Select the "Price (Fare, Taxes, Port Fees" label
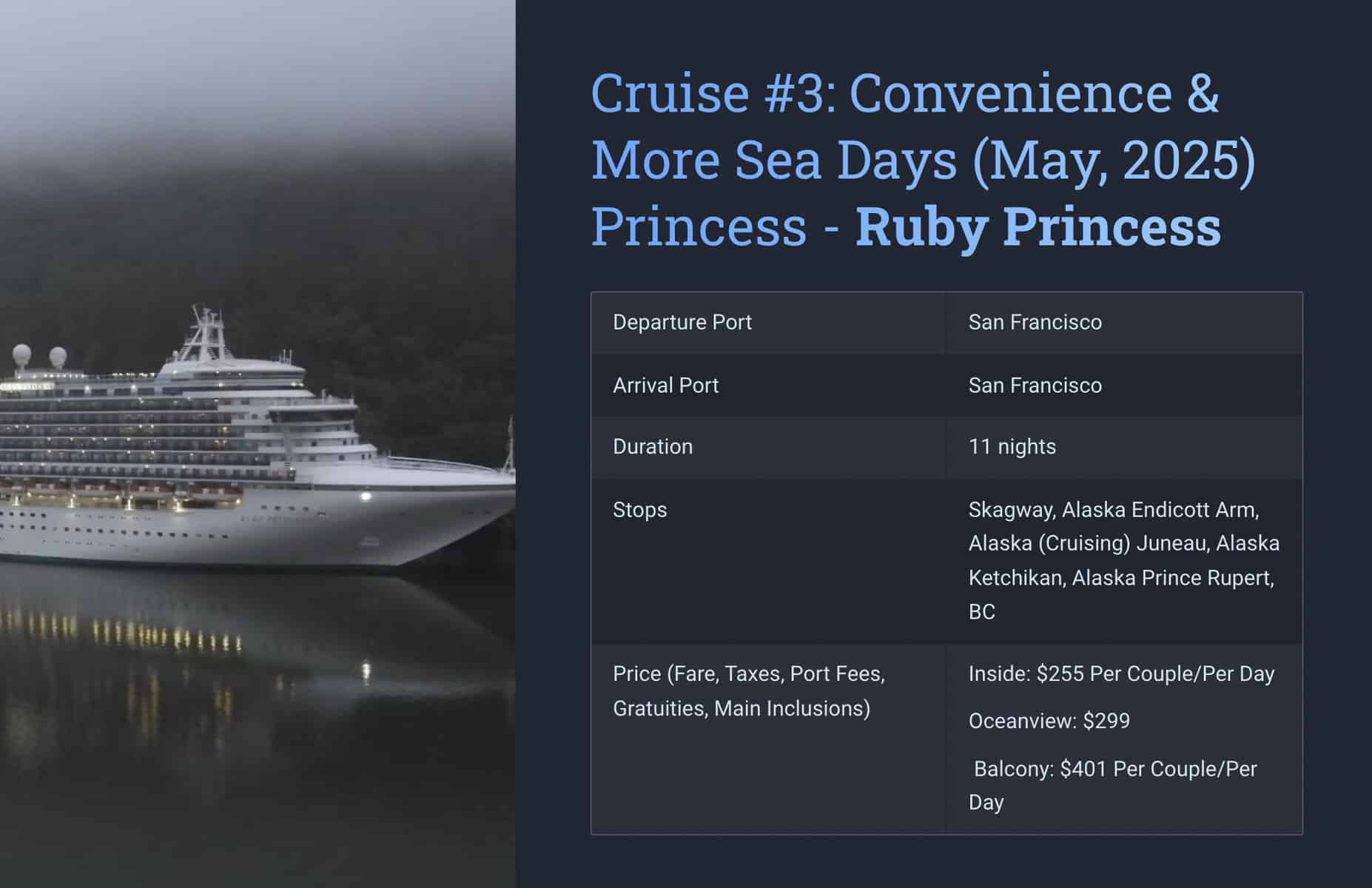Screen dimensions: 1372x888 tap(748, 674)
